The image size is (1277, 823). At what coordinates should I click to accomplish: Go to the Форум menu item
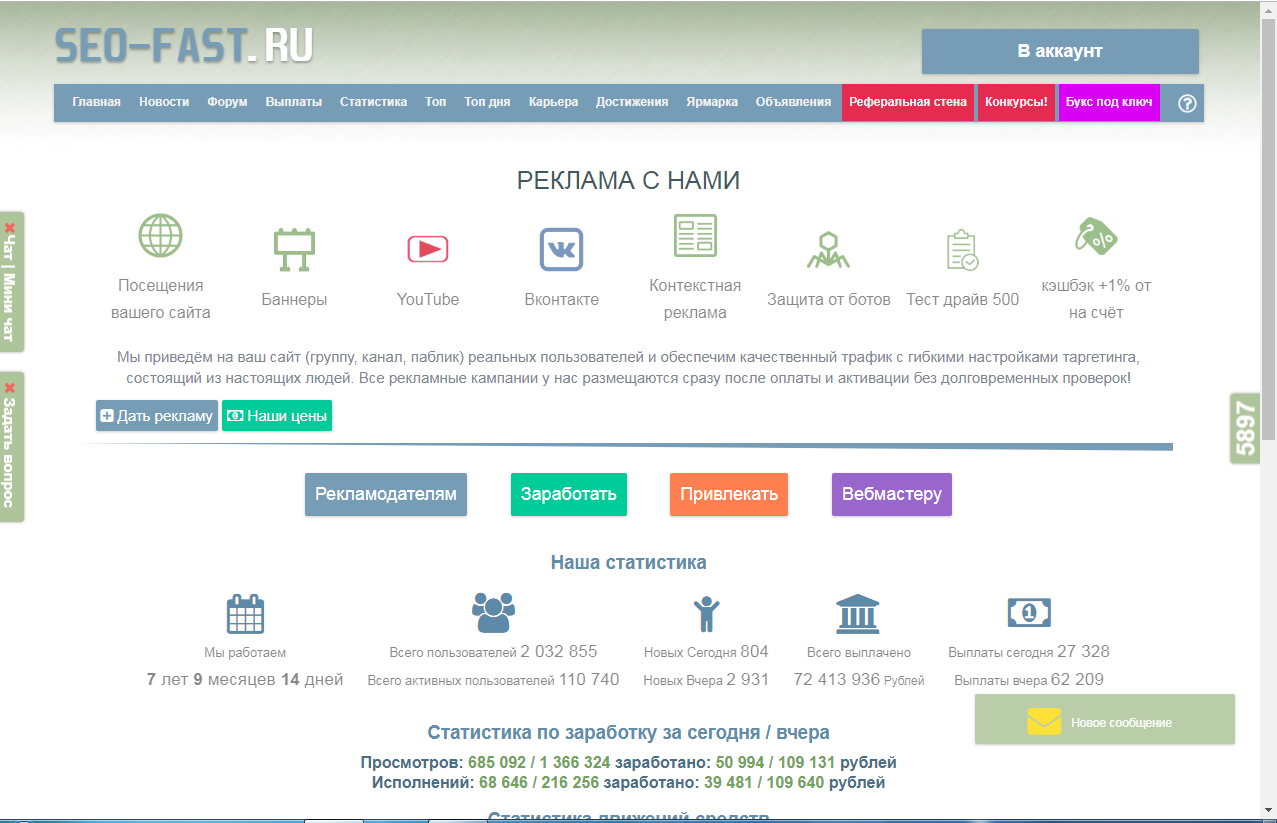click(x=227, y=102)
